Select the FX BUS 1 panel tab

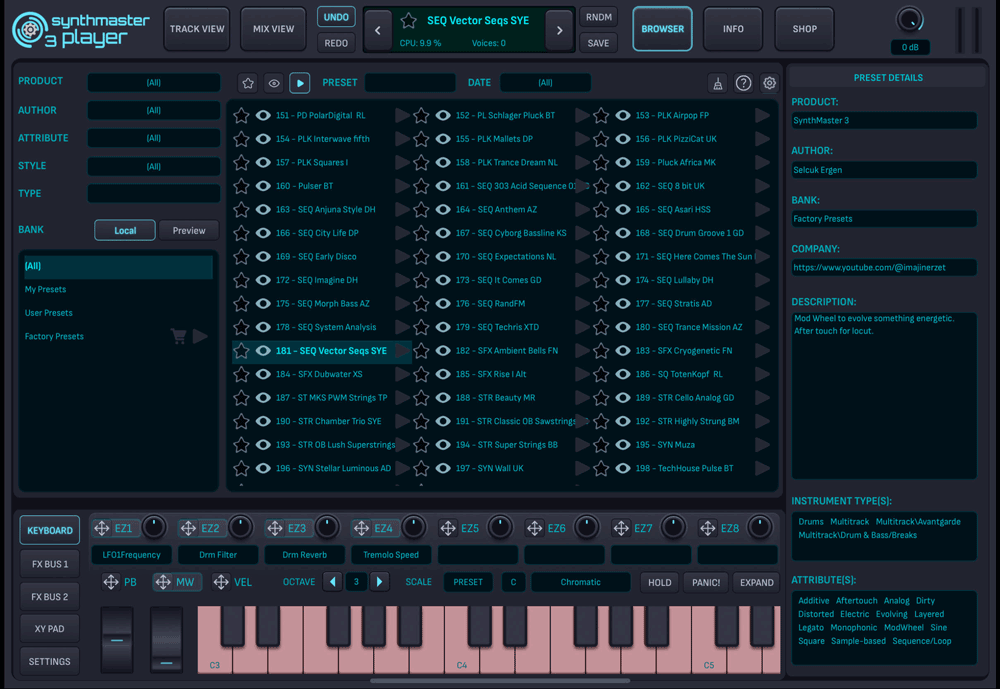pos(50,564)
